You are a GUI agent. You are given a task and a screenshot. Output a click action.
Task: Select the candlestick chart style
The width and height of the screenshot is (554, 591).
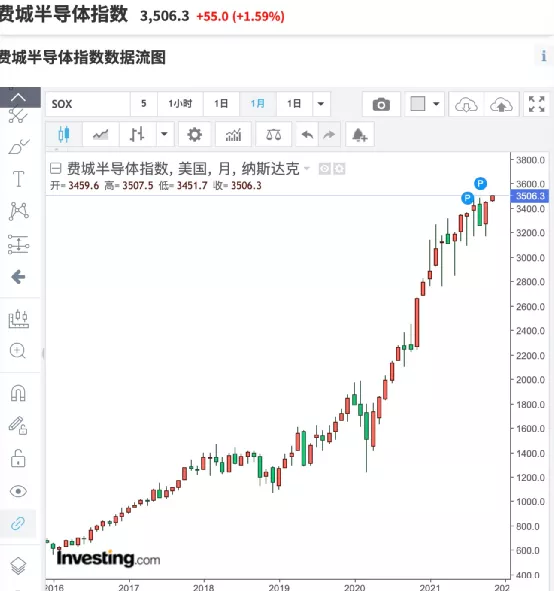pyautogui.click(x=64, y=134)
